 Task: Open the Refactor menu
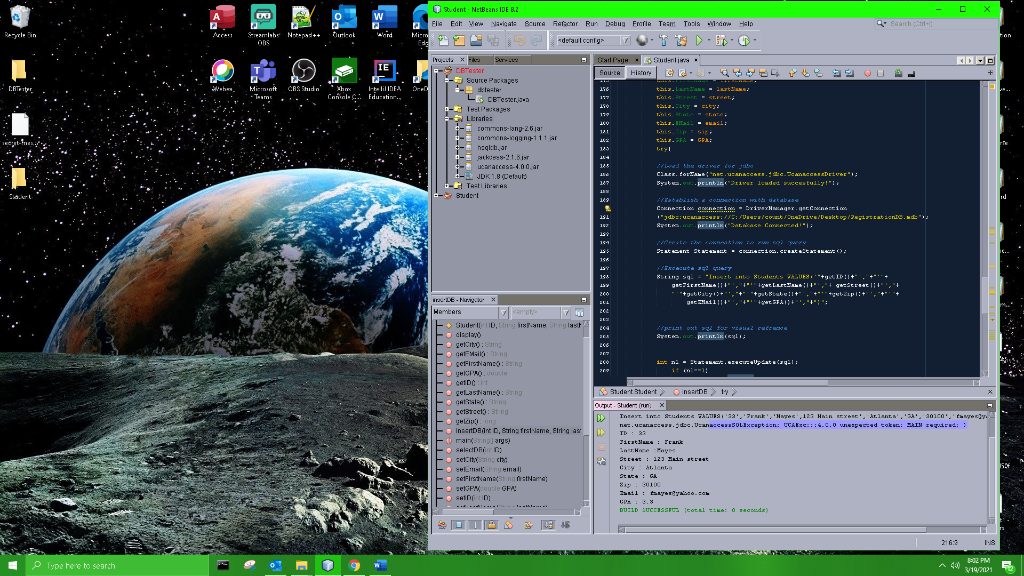click(564, 23)
